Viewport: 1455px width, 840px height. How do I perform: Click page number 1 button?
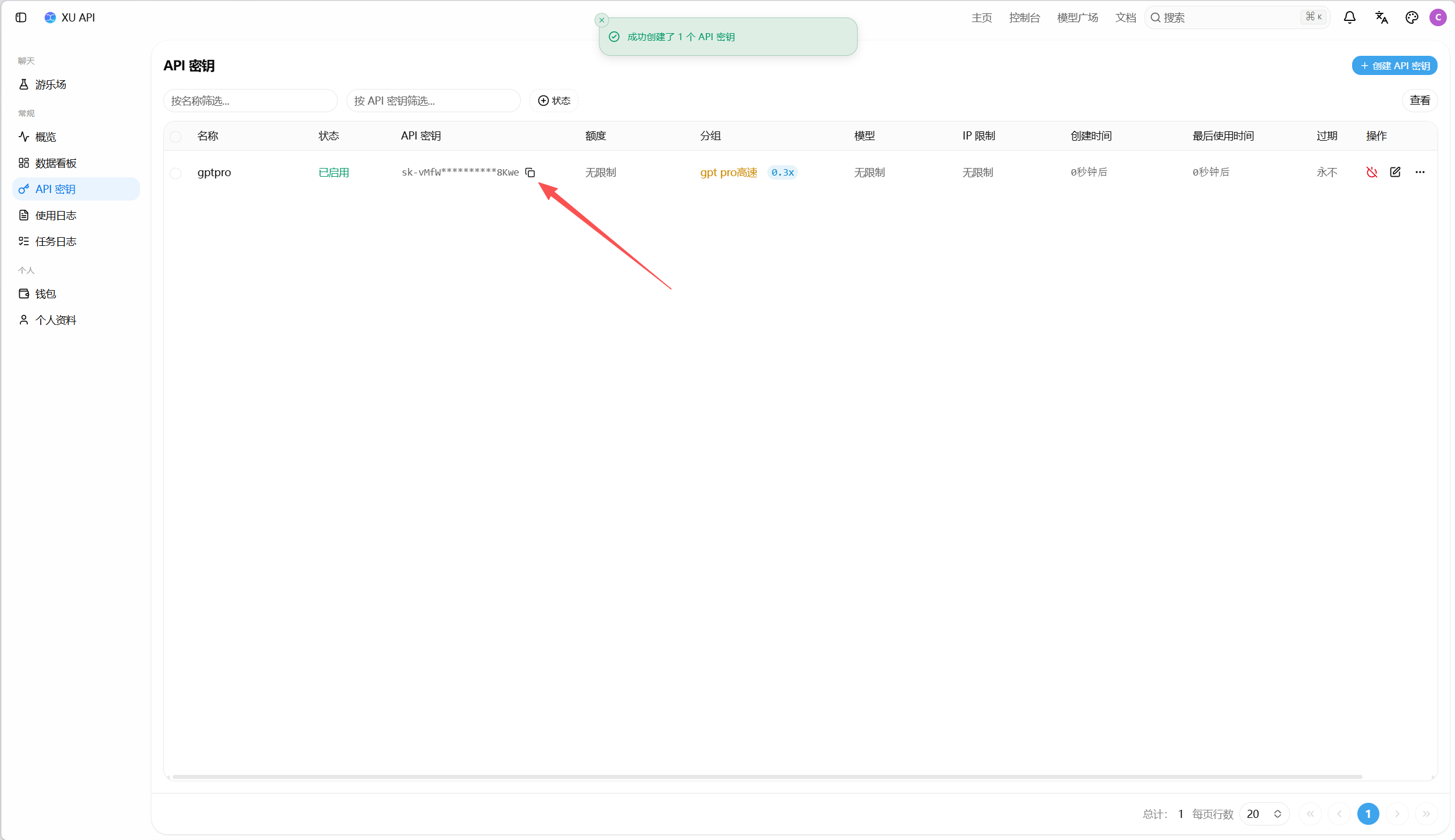(1368, 814)
